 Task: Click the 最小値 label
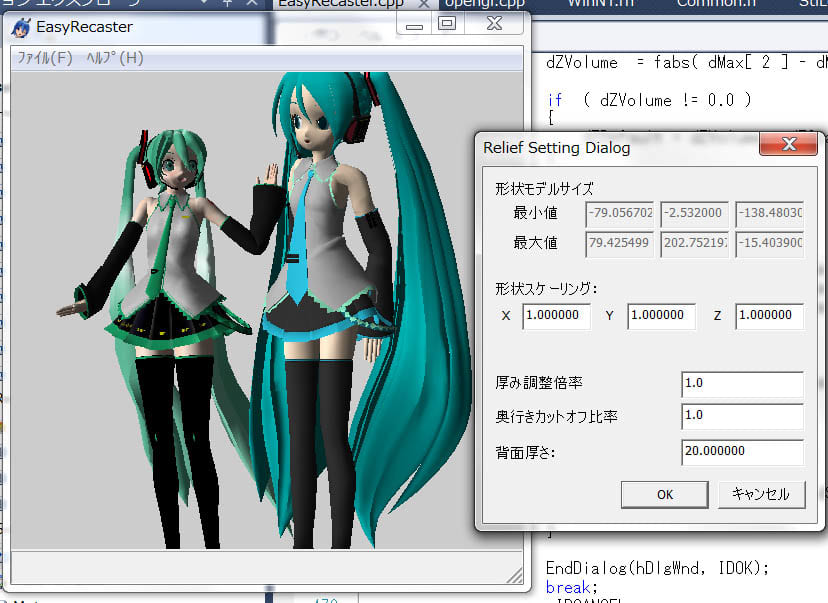tap(535, 213)
